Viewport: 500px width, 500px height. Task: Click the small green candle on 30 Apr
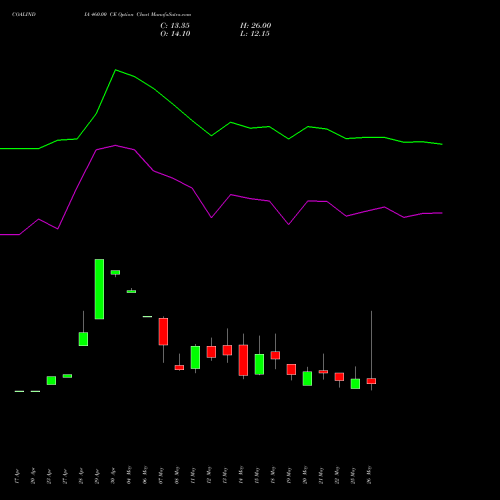coord(115,272)
